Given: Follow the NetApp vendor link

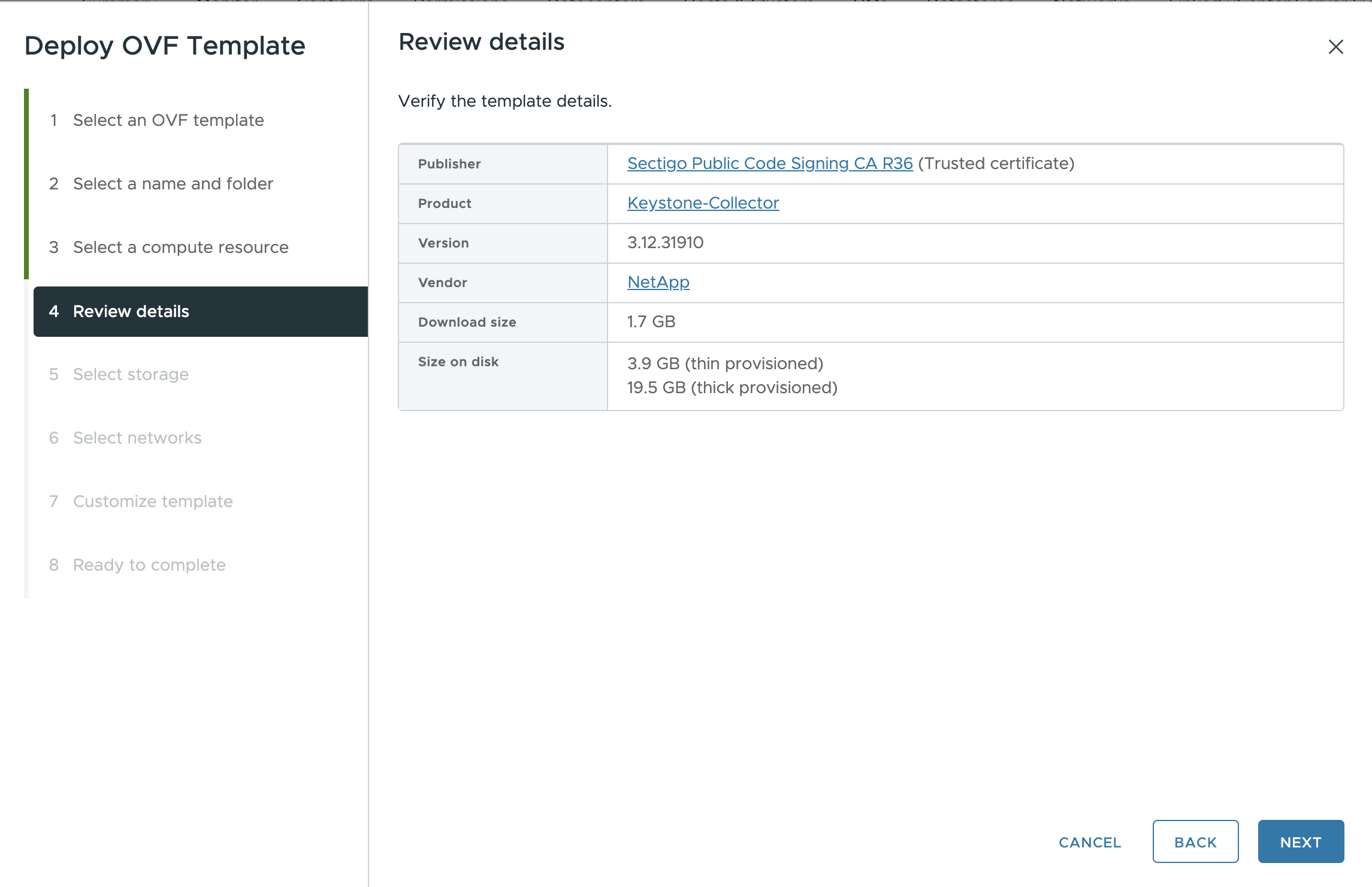Looking at the screenshot, I should click(x=657, y=282).
